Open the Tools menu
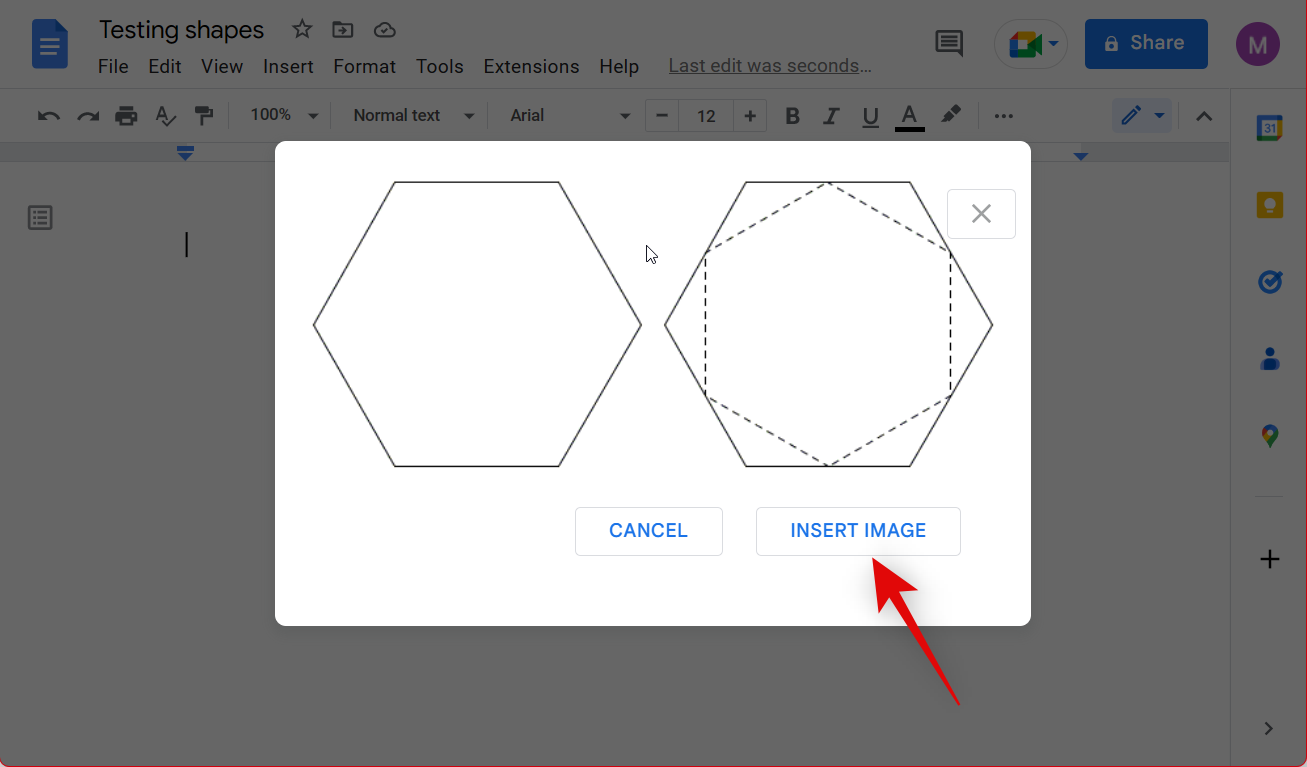 [440, 67]
